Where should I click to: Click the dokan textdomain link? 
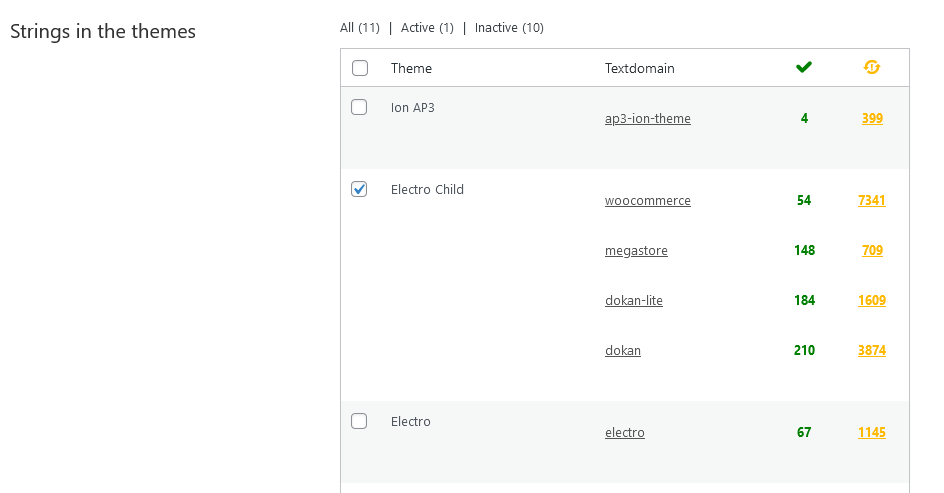tap(622, 350)
